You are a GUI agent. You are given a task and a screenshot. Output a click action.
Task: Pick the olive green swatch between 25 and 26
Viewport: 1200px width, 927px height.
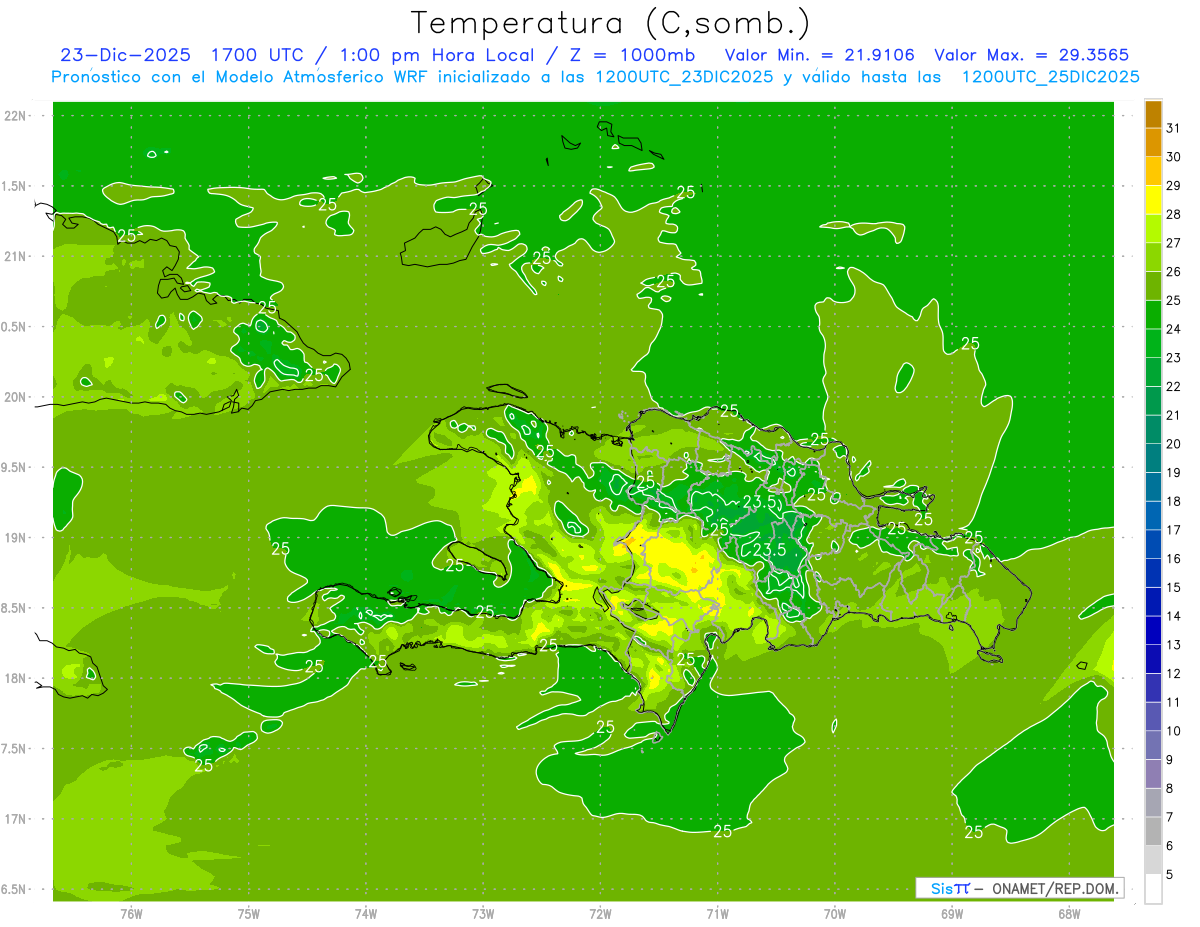point(1153,286)
